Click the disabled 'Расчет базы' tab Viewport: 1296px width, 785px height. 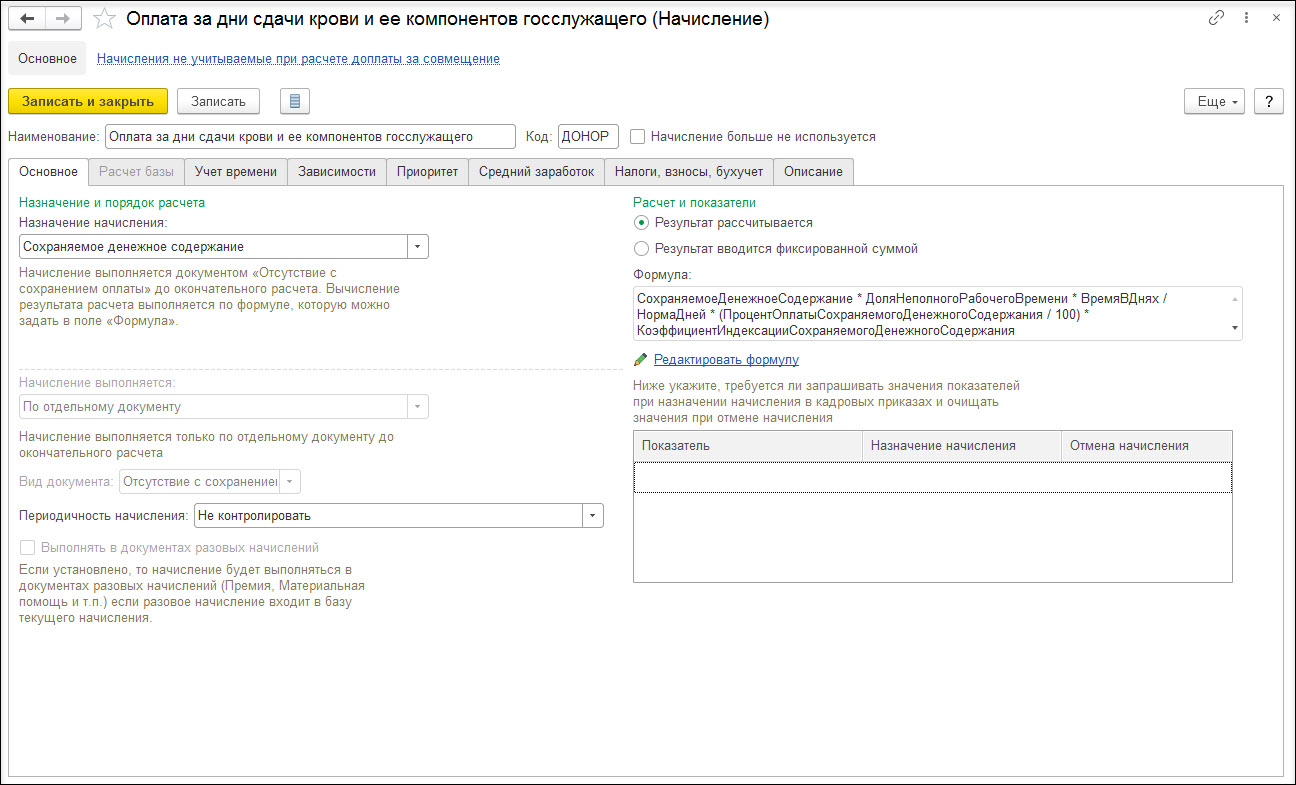coord(136,171)
